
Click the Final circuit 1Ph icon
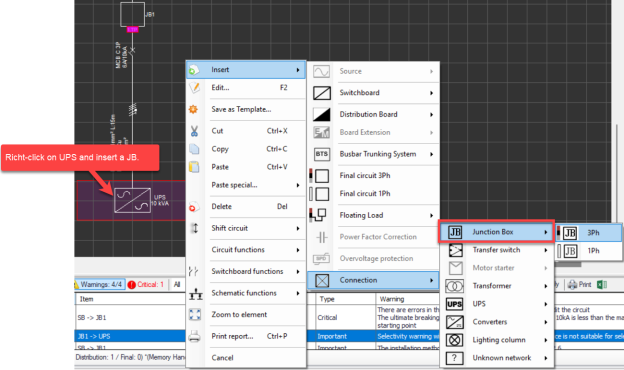(x=320, y=194)
